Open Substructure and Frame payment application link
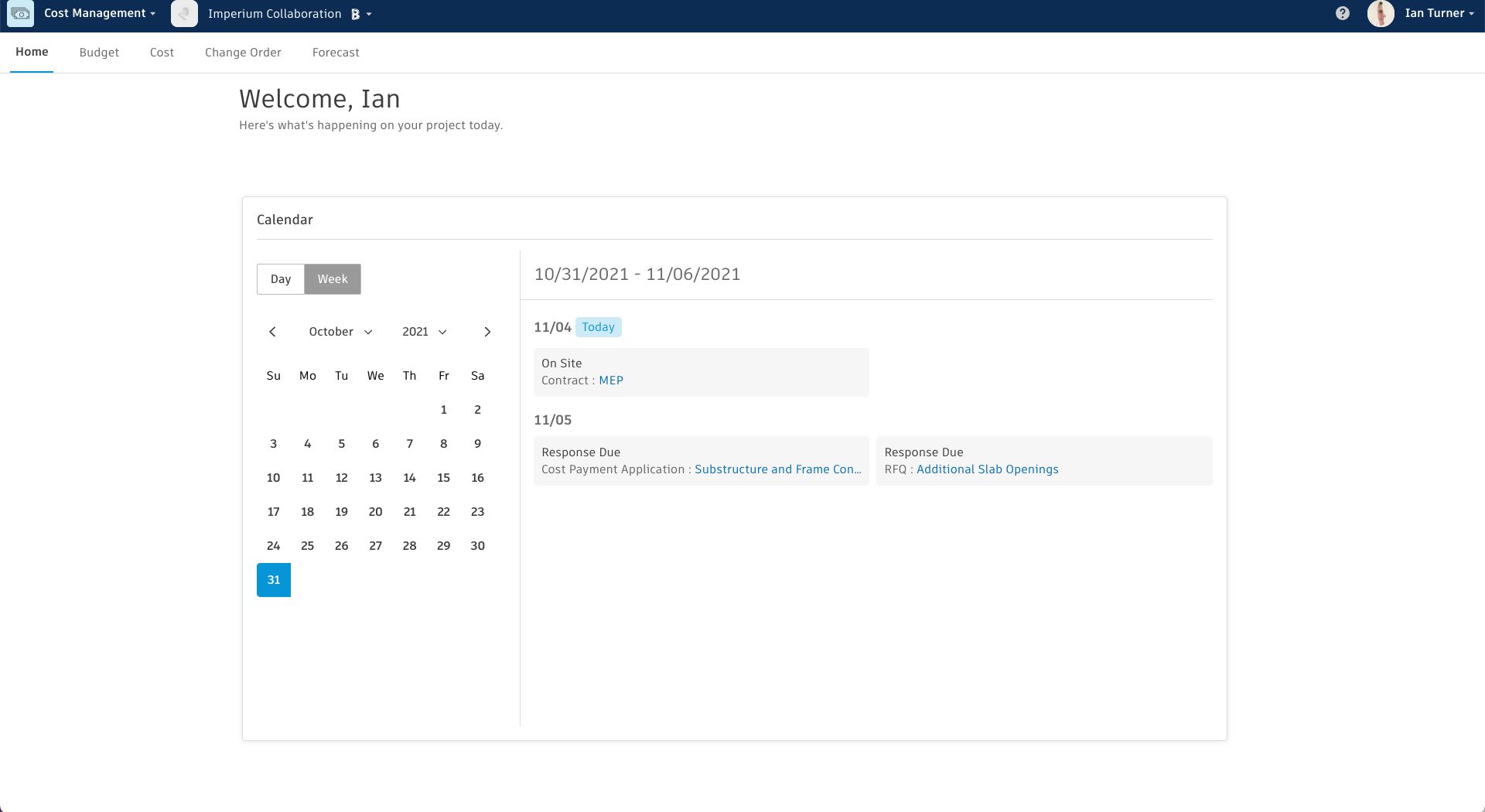This screenshot has height=812, width=1485. 777,469
